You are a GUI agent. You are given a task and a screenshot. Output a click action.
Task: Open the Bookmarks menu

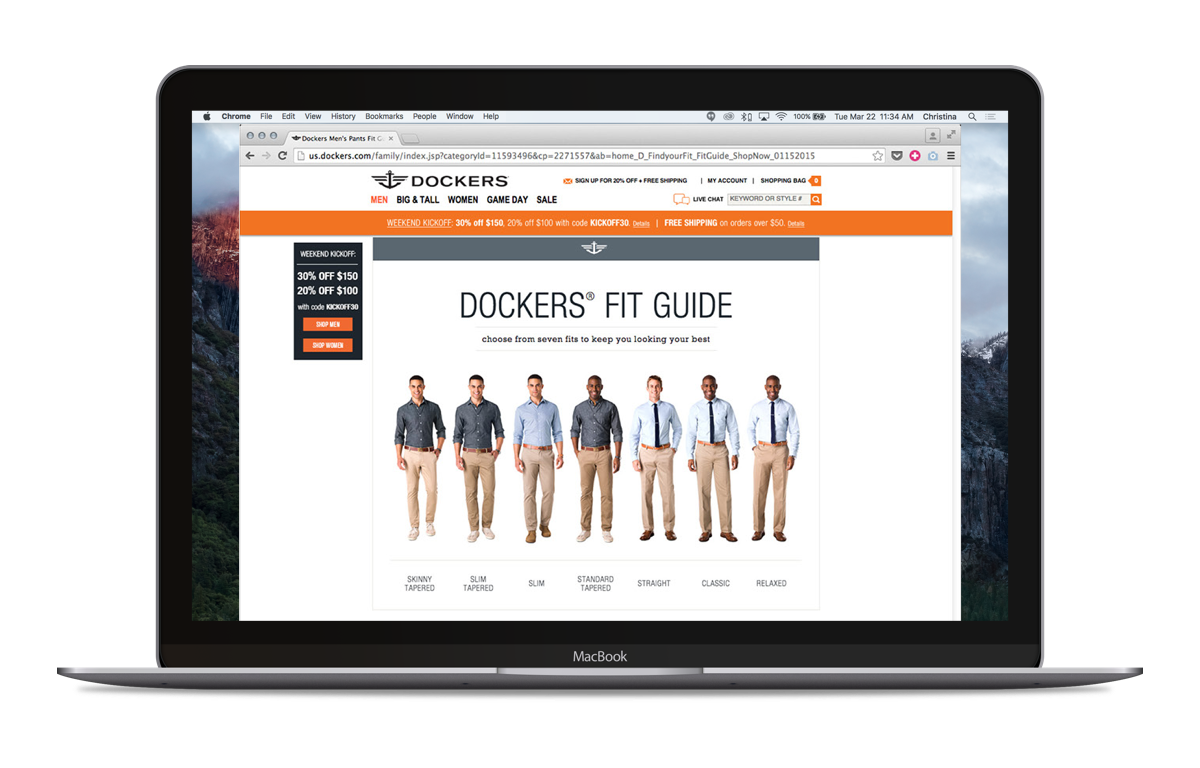tap(384, 117)
